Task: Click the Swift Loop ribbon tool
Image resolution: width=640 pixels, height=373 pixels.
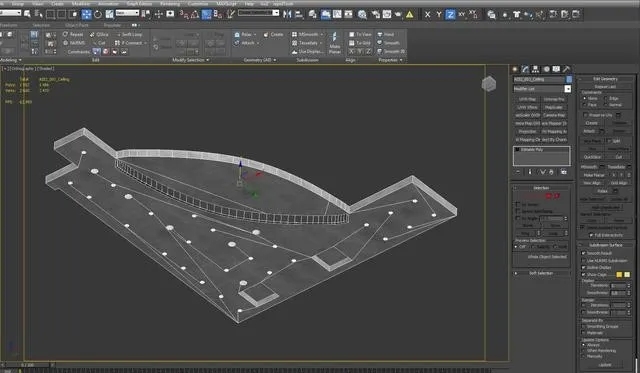Action: point(130,35)
